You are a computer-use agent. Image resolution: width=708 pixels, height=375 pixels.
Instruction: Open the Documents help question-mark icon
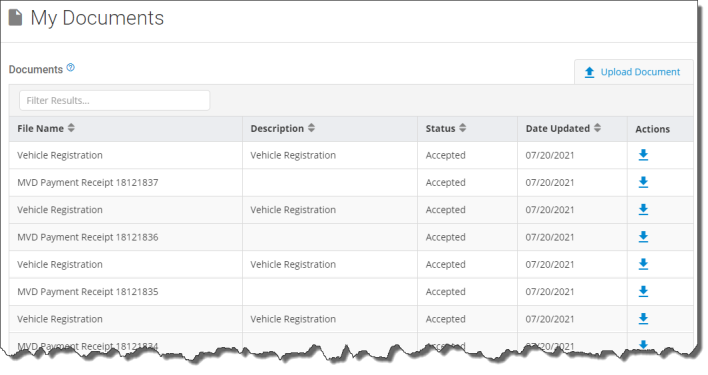coord(70,68)
